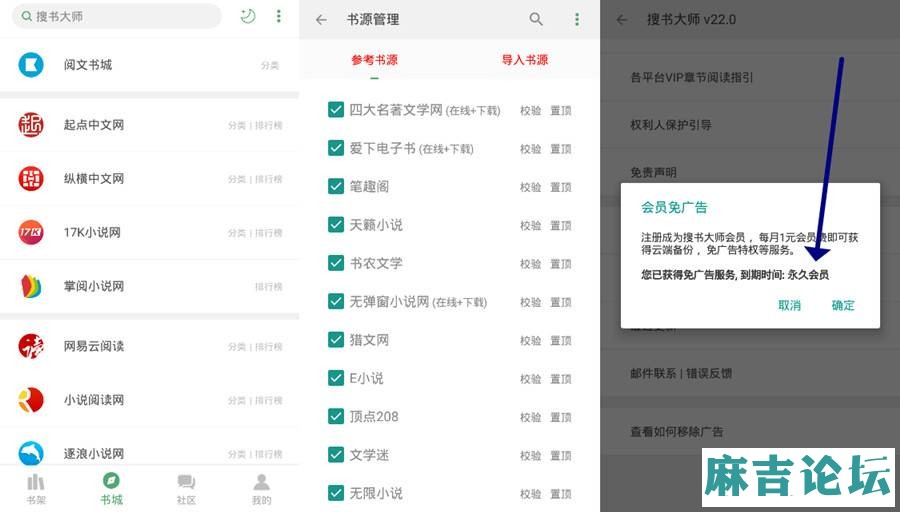
Task: Open the 小说阅读网 row title
Action: coord(94,400)
